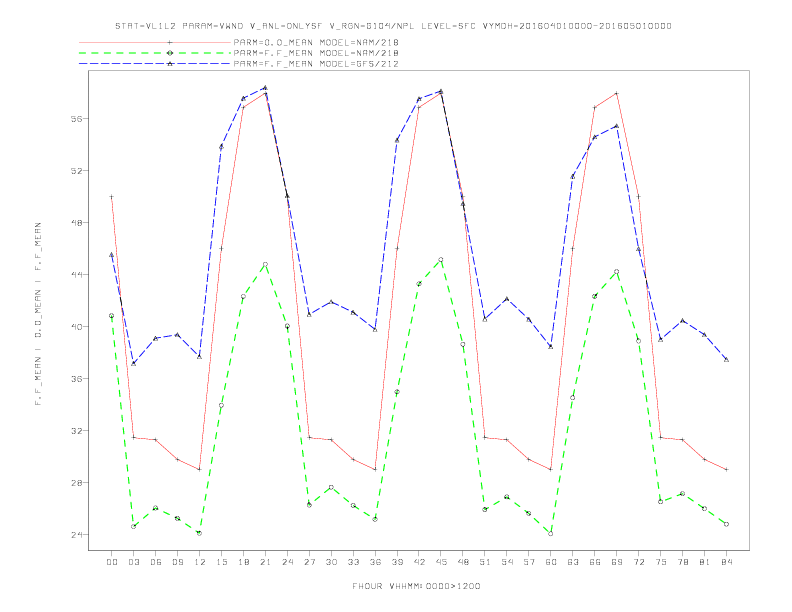Click x-axis forecast hour label 18
The image size is (792, 612).
pos(243,562)
